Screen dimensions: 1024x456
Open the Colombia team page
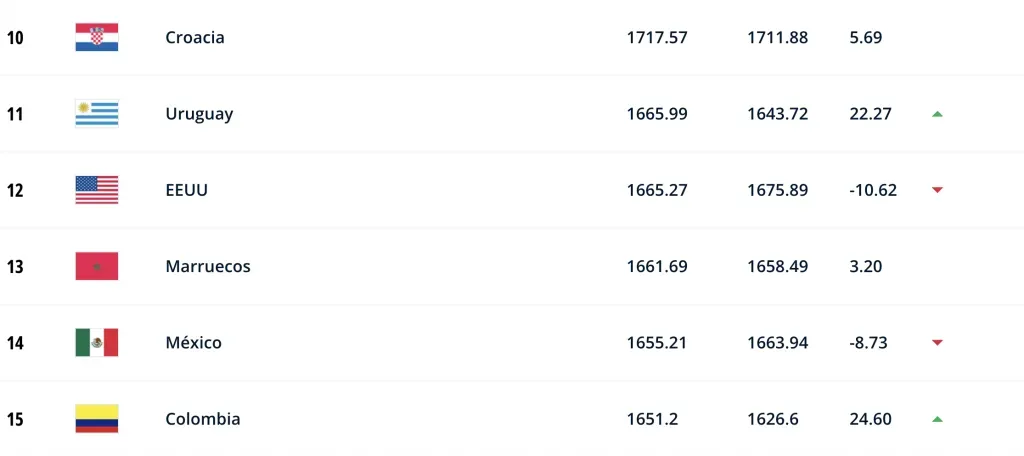[x=203, y=419]
